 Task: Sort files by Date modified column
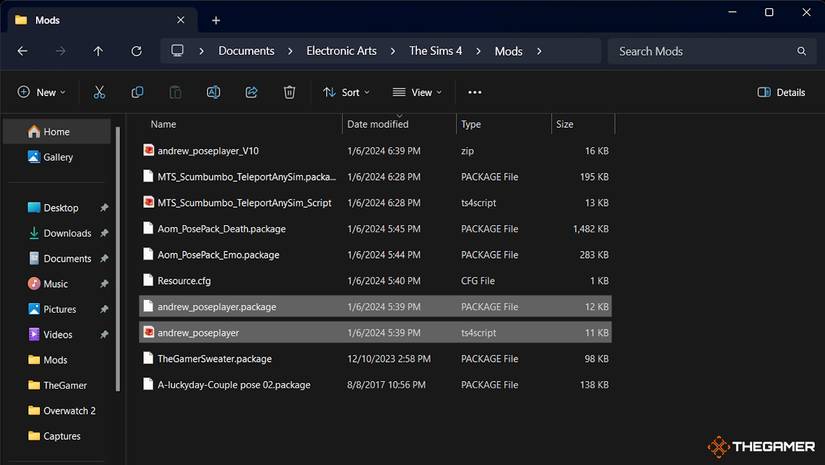[x=377, y=124]
